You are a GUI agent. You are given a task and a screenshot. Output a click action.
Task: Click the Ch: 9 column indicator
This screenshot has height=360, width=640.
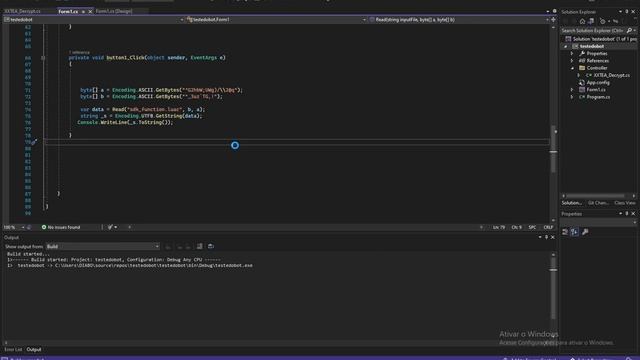(x=516, y=227)
